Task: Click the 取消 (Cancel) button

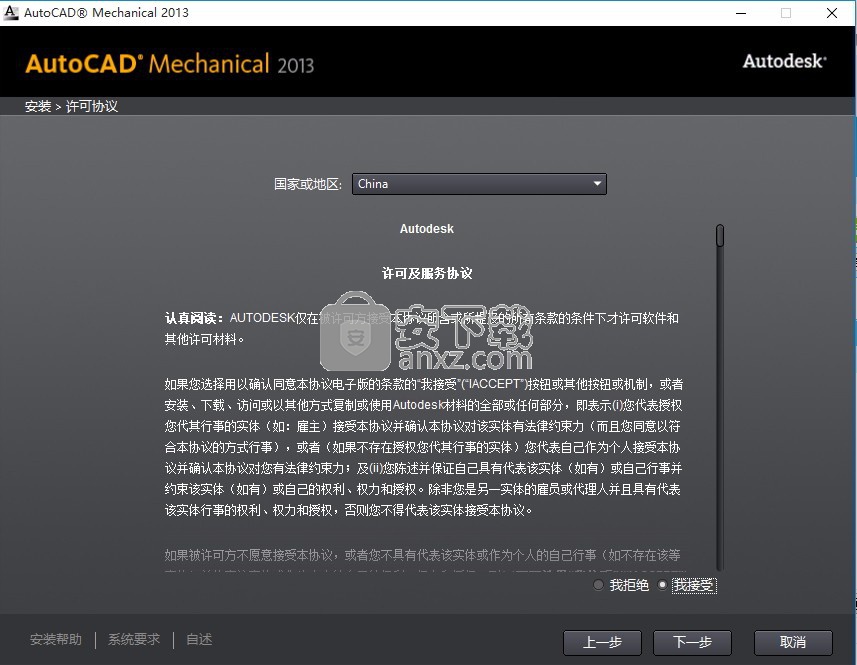Action: click(x=793, y=642)
